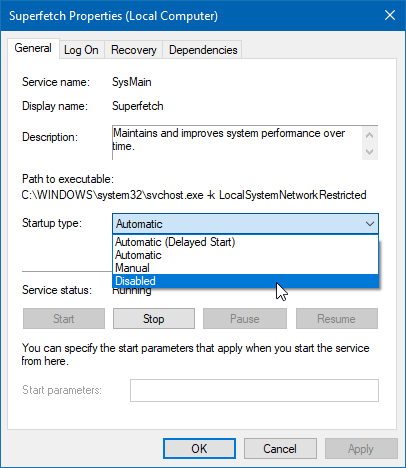The height and width of the screenshot is (468, 406).
Task: Close the Superfetch Properties dialog
Action: pyautogui.click(x=390, y=15)
